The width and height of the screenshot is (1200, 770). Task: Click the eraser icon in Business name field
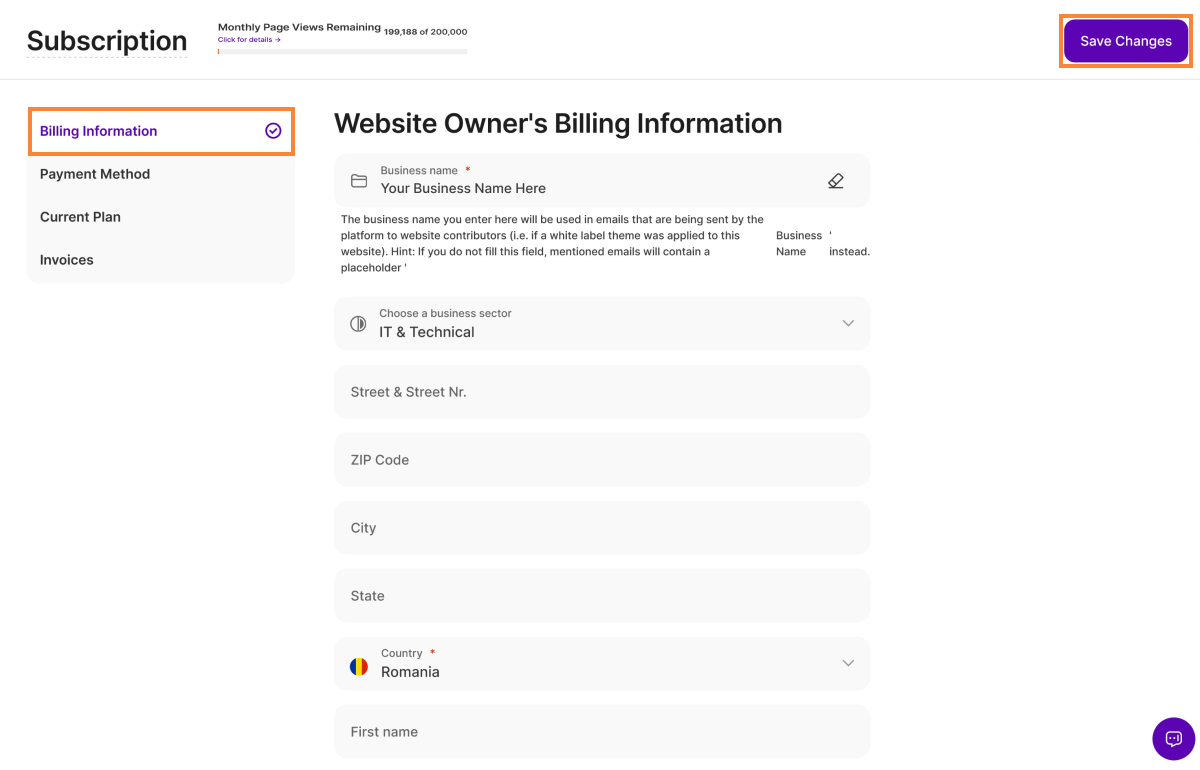(x=836, y=181)
